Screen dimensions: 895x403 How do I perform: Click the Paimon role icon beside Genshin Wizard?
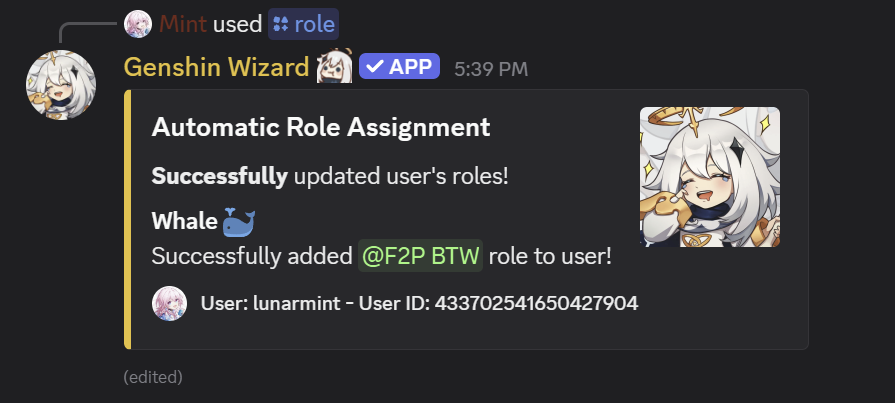334,68
